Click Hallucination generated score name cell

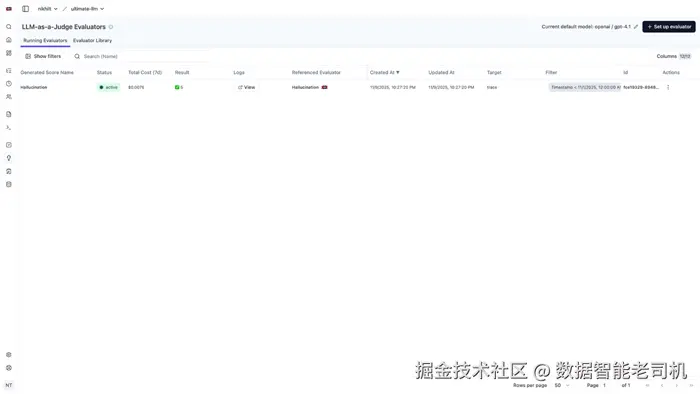tap(33, 87)
